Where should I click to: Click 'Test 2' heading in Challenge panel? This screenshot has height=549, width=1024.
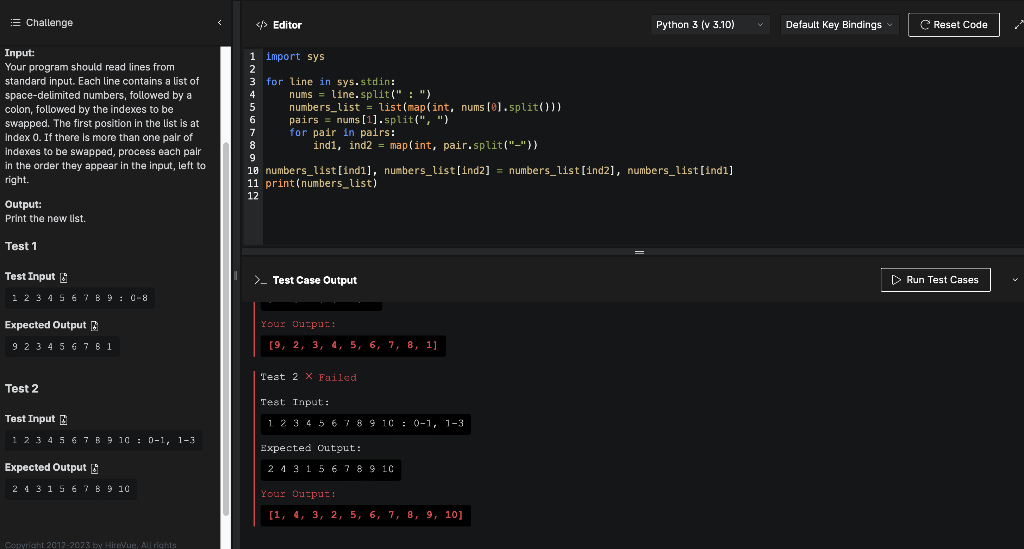click(22, 389)
